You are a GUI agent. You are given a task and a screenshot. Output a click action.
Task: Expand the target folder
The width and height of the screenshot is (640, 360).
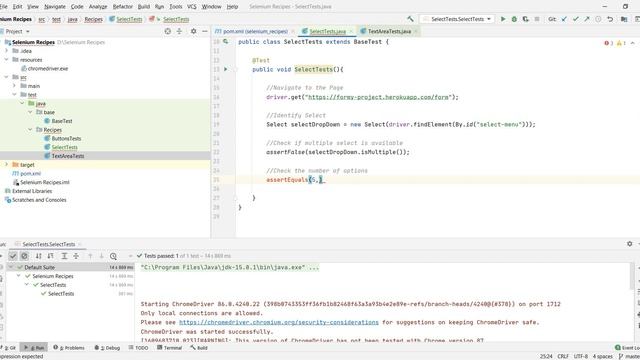pyautogui.click(x=7, y=164)
